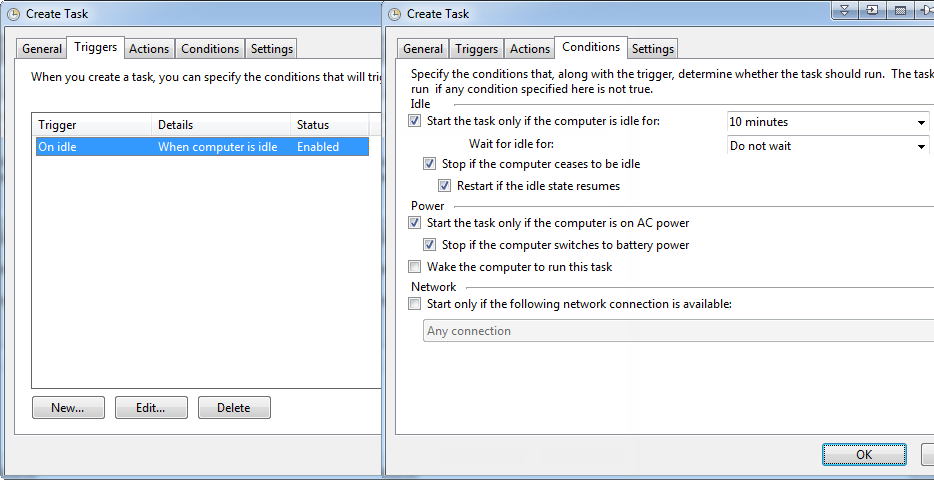Uncheck Start the task only if computer is idle
The height and width of the screenshot is (480, 934).
(414, 121)
